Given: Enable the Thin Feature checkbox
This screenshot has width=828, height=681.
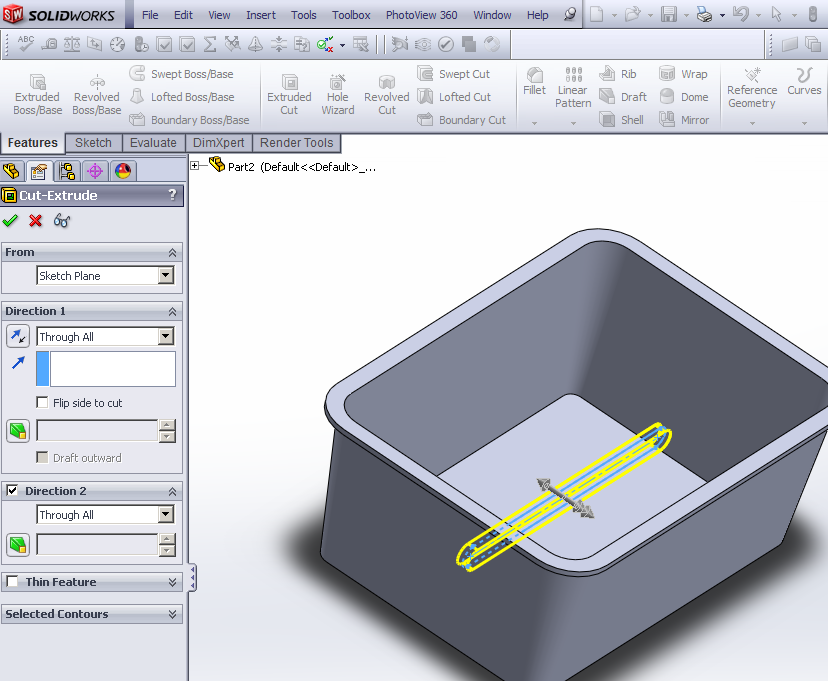Looking at the screenshot, I should (x=12, y=581).
